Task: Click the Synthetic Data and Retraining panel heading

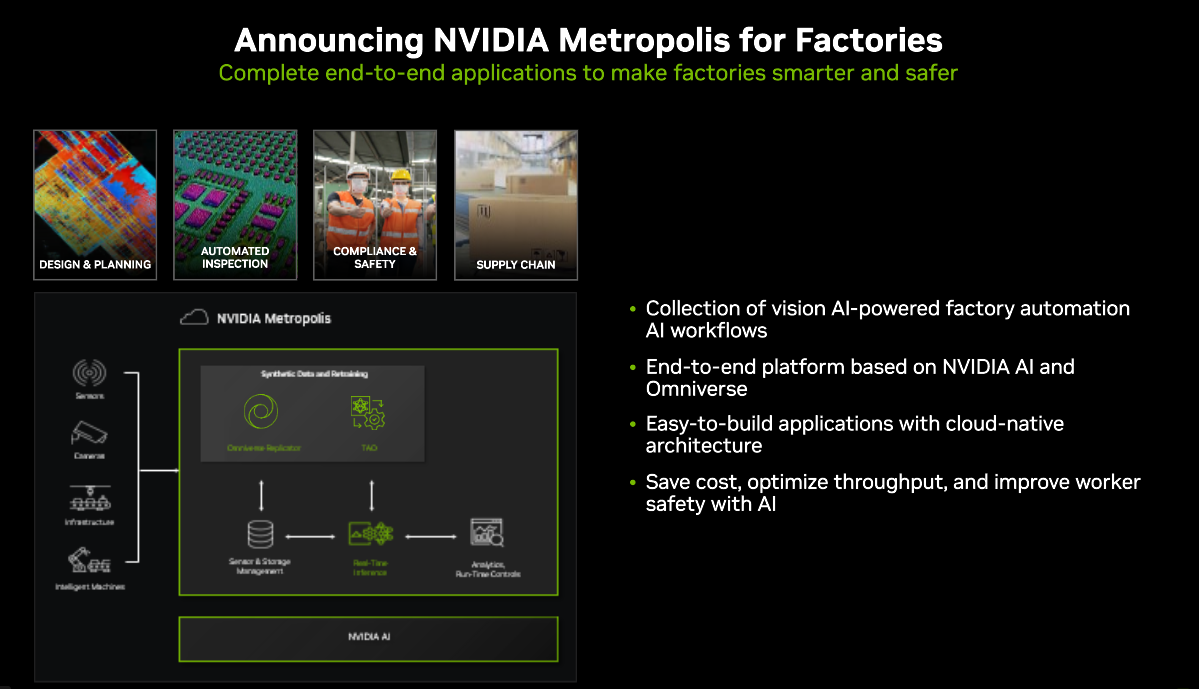Action: pos(314,374)
